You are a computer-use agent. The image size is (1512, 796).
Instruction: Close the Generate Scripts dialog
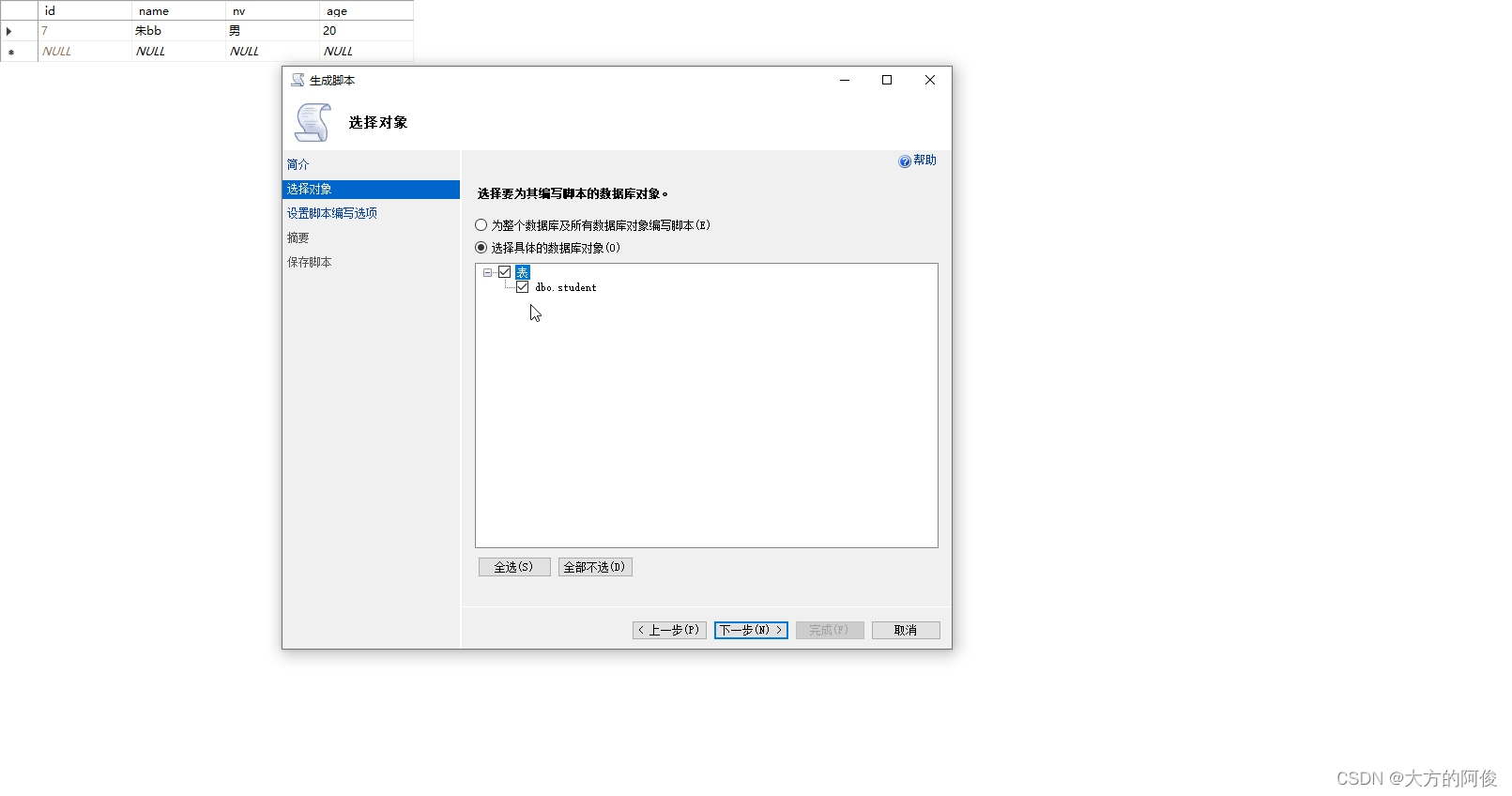[x=929, y=81]
